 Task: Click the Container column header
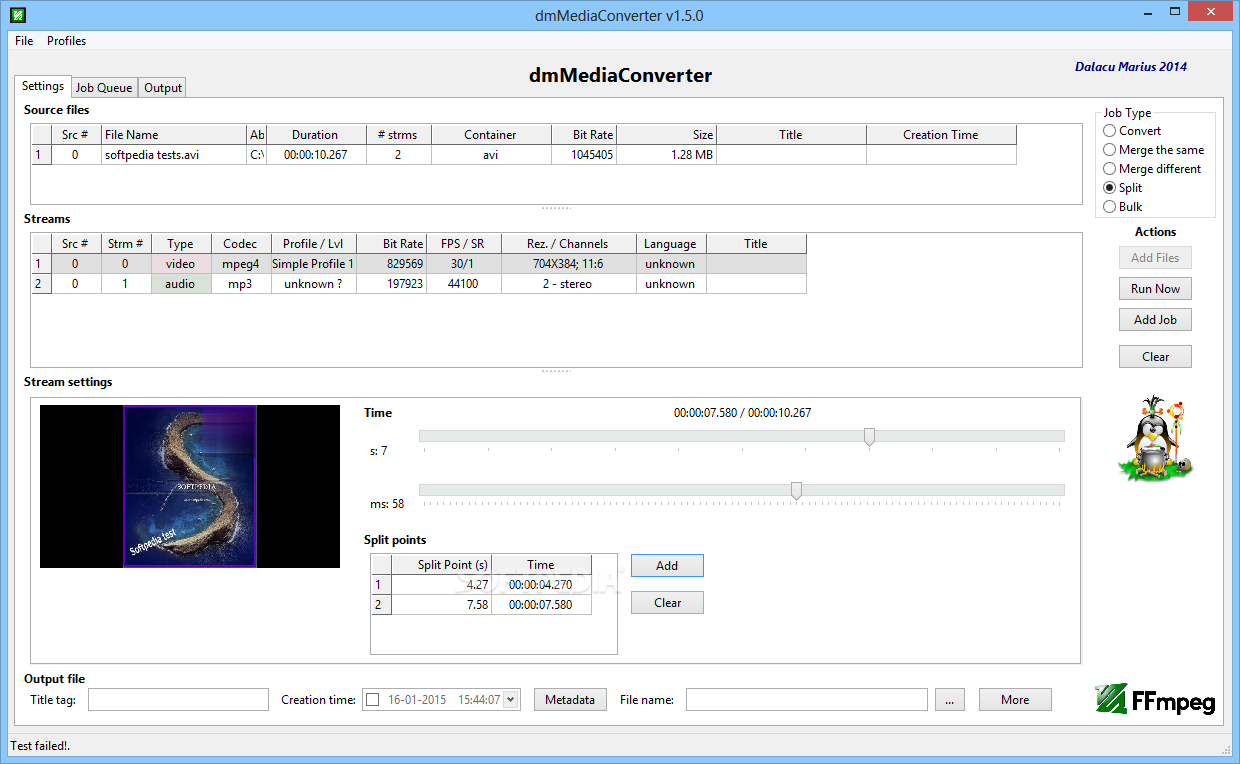click(x=490, y=135)
